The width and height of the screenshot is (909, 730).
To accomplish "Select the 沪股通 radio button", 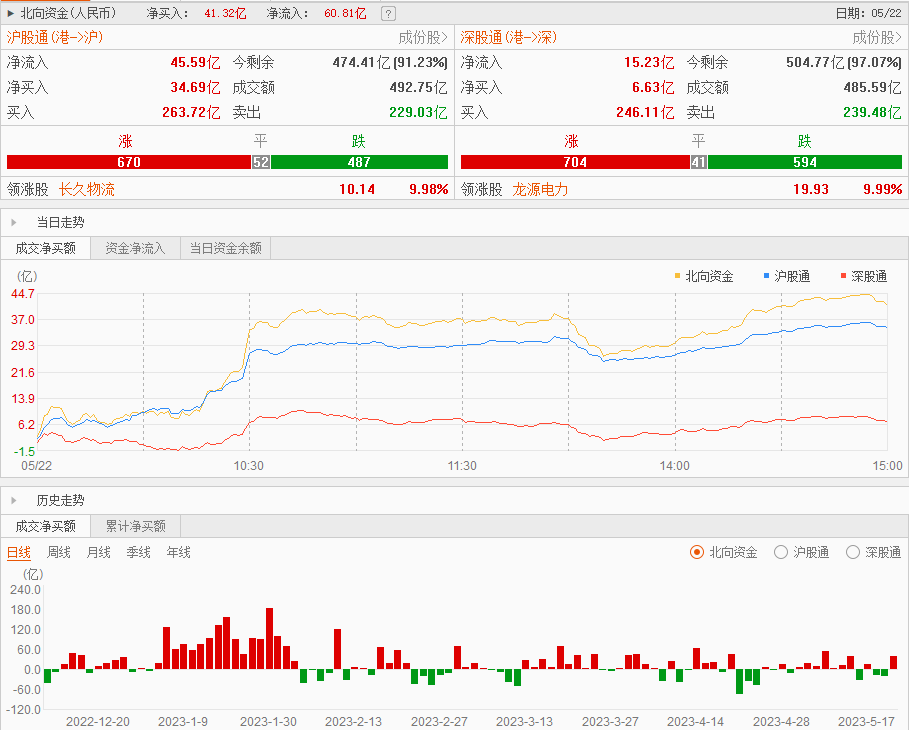I will [x=781, y=552].
